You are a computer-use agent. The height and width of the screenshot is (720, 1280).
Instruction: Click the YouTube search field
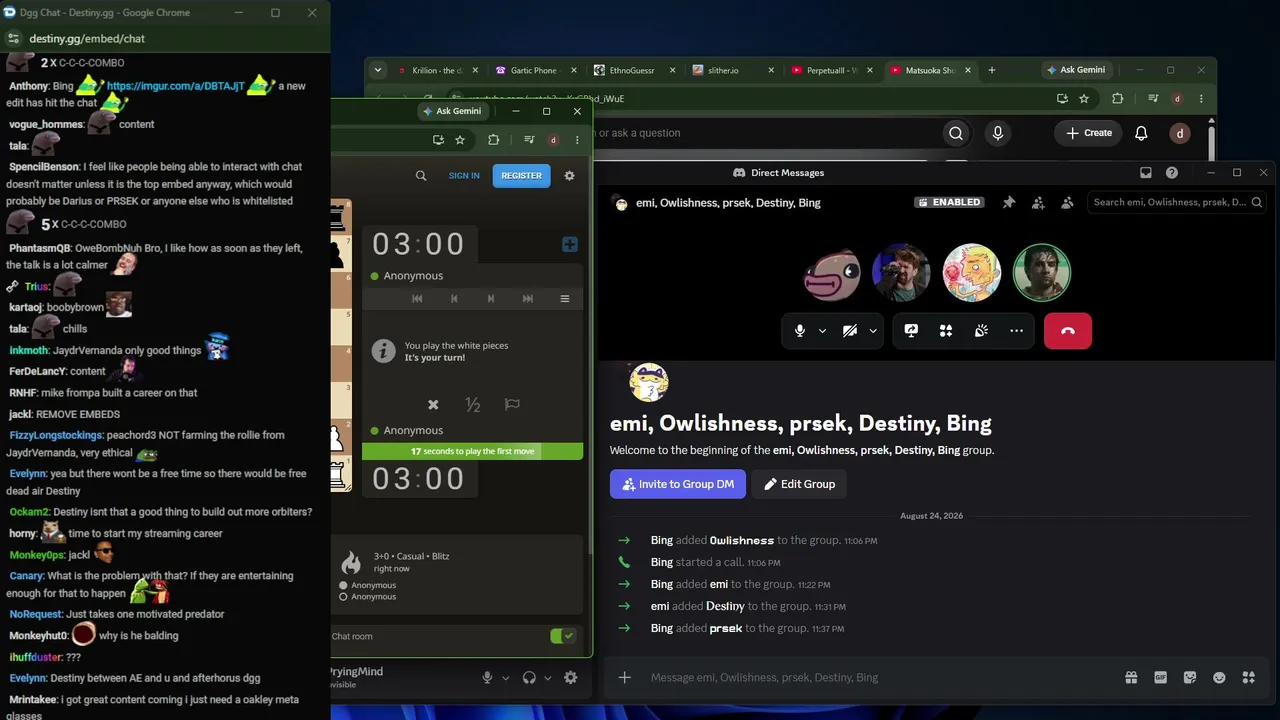pos(765,133)
